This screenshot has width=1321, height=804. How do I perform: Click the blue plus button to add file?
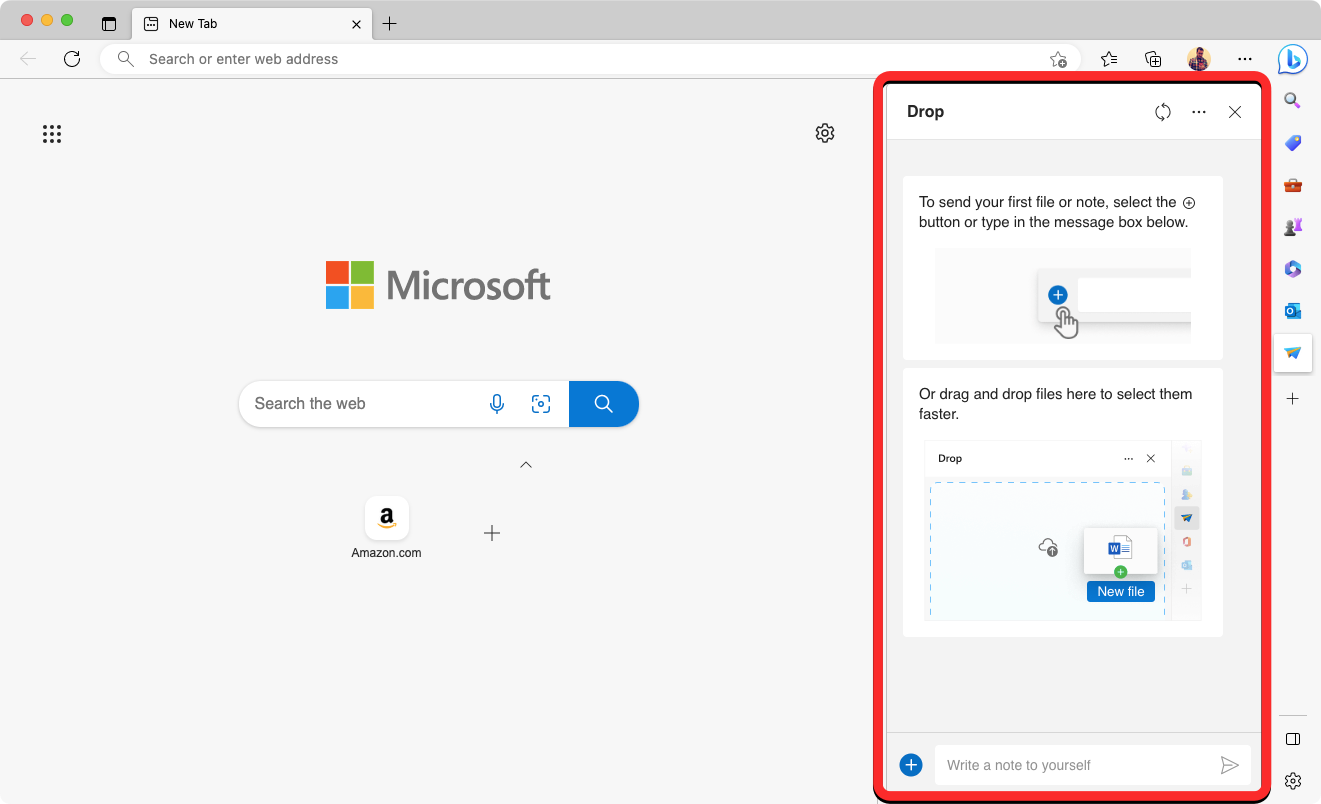tap(910, 765)
